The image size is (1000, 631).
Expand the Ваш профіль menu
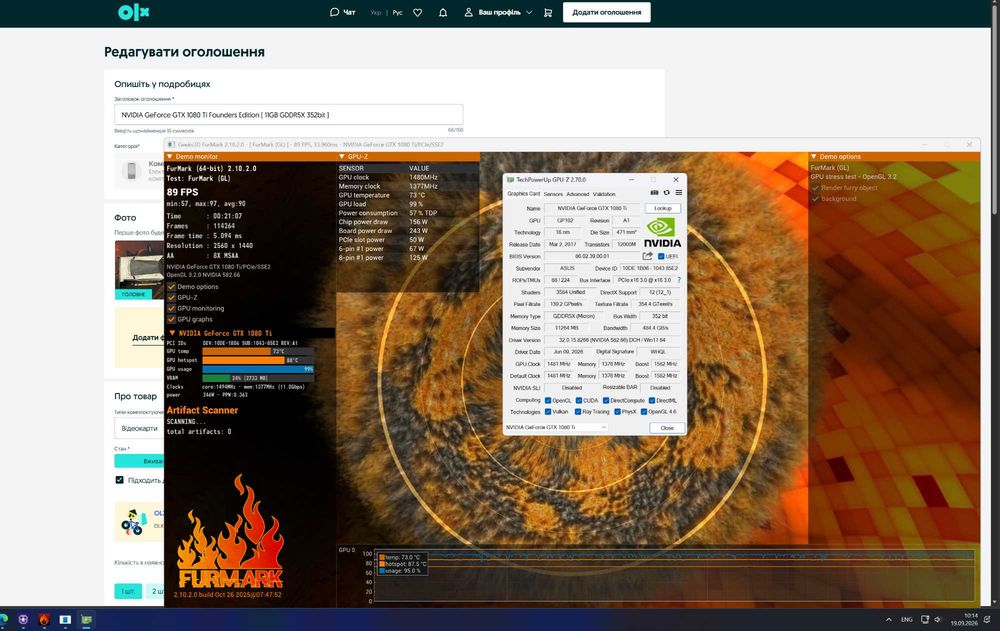498,12
